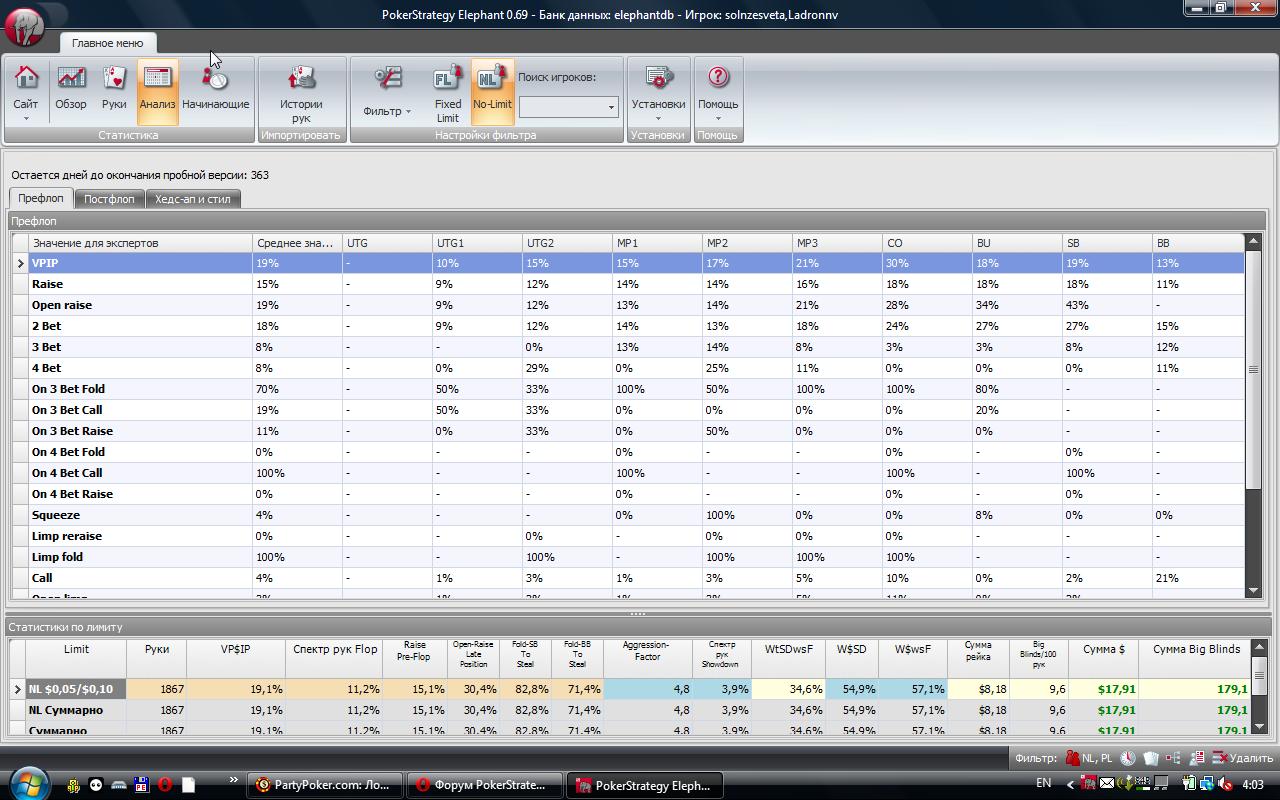Select the NL $0,05/$0,10 limit row
The image size is (1280, 800).
(630, 689)
